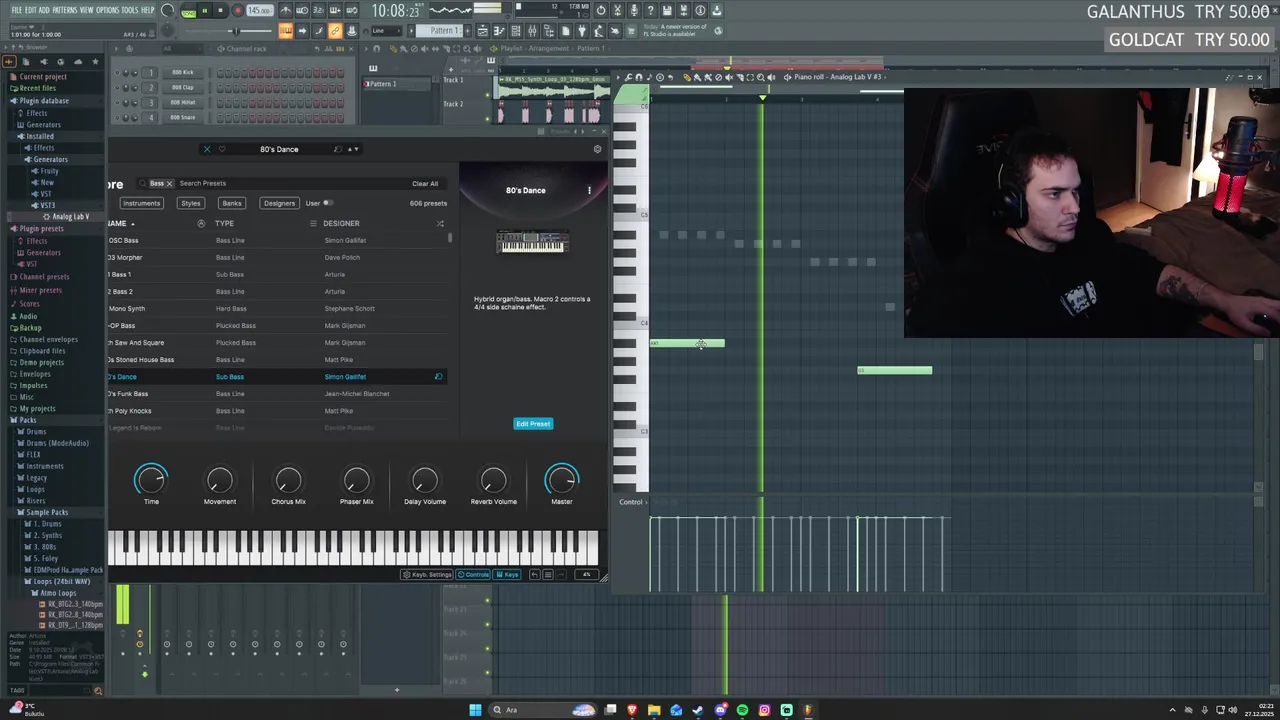
Task: Open the FILE menu
Action: click(x=16, y=10)
